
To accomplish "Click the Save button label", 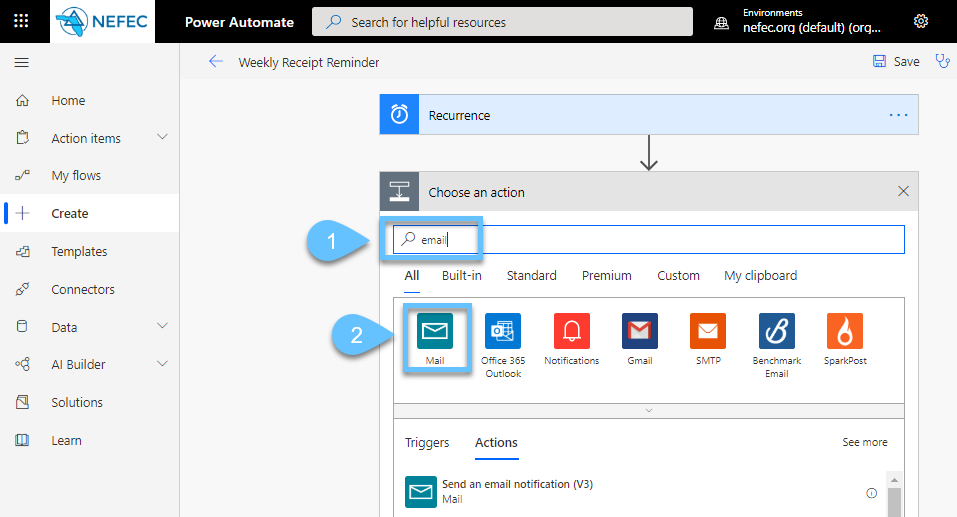I will tap(906, 61).
